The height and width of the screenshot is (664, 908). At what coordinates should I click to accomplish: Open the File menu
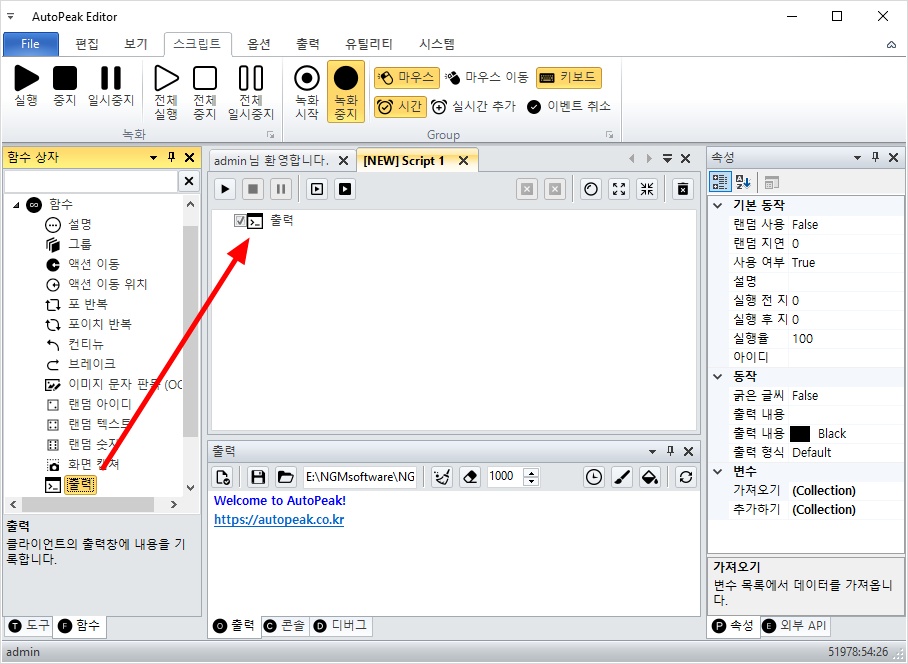coord(30,44)
